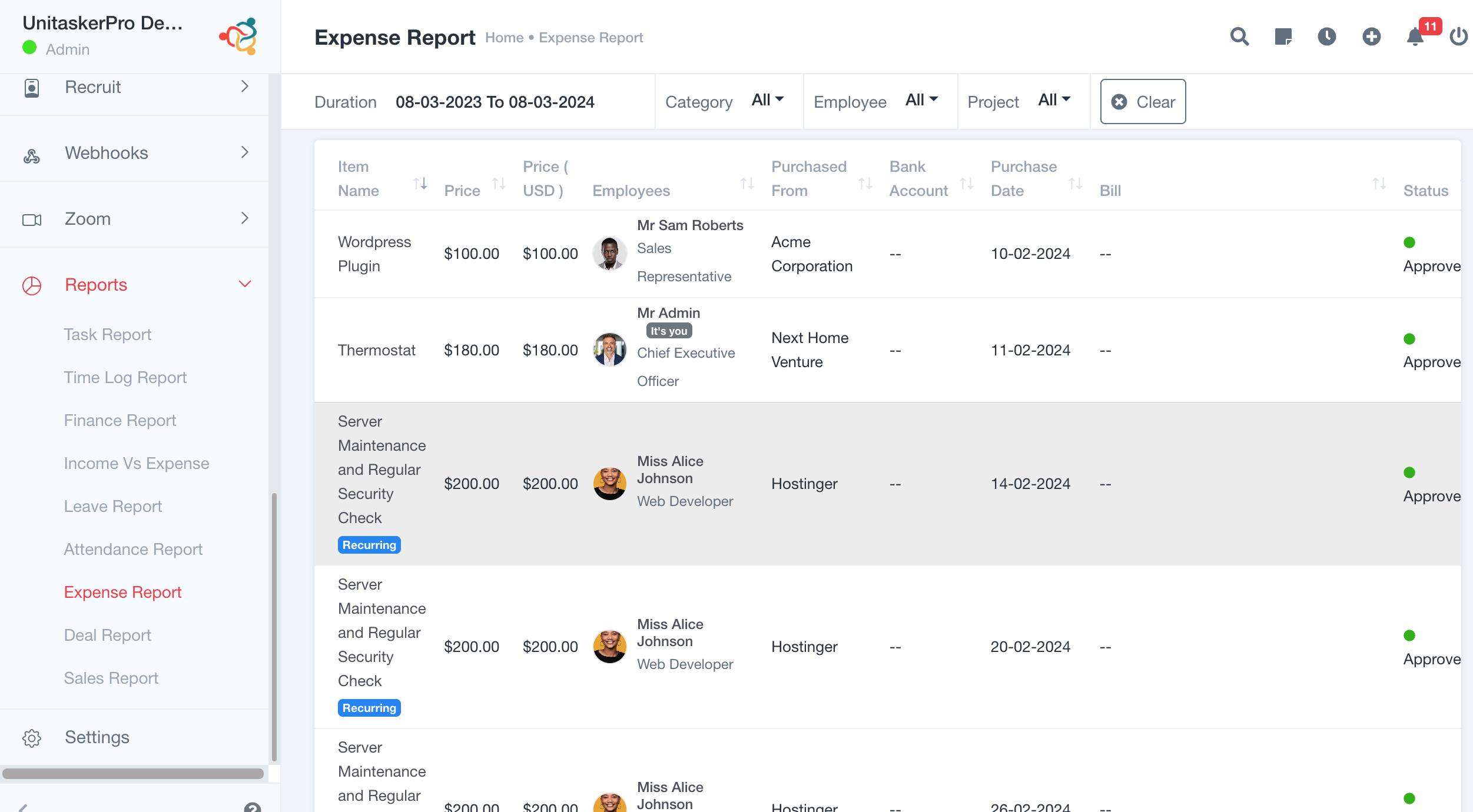Click the clock timer icon
This screenshot has height=812, width=1473.
(x=1327, y=37)
